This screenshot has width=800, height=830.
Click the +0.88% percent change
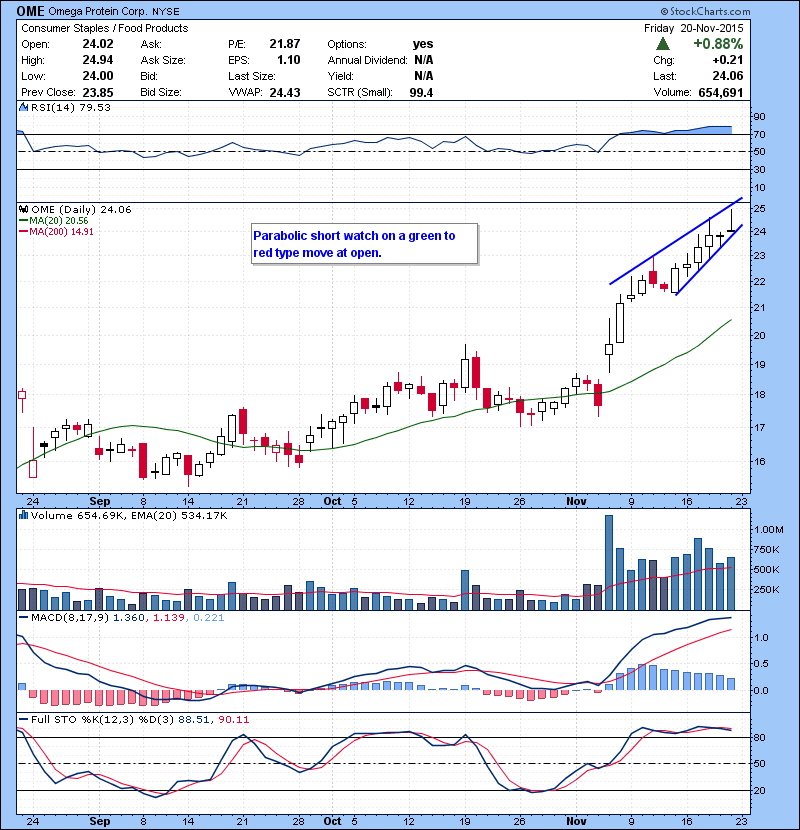tap(718, 43)
